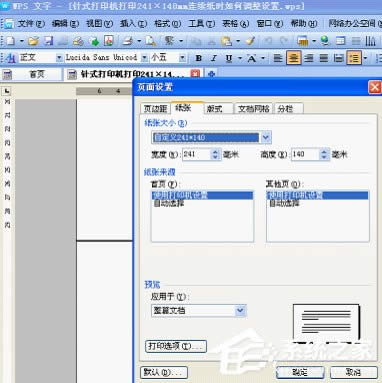The width and height of the screenshot is (382, 383).
Task: Open the 视图(V) menu
Action: [100, 24]
